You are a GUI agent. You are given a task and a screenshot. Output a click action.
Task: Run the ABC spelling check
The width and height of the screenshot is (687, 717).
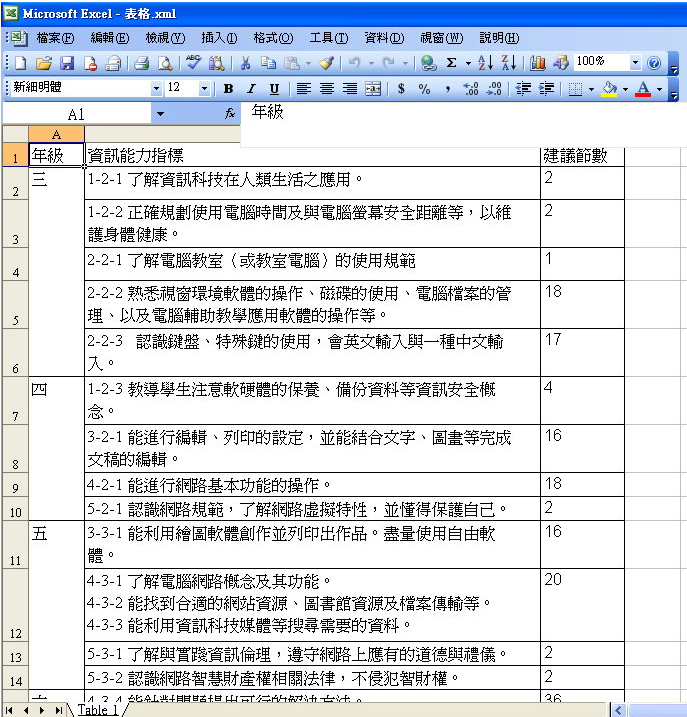click(x=193, y=63)
